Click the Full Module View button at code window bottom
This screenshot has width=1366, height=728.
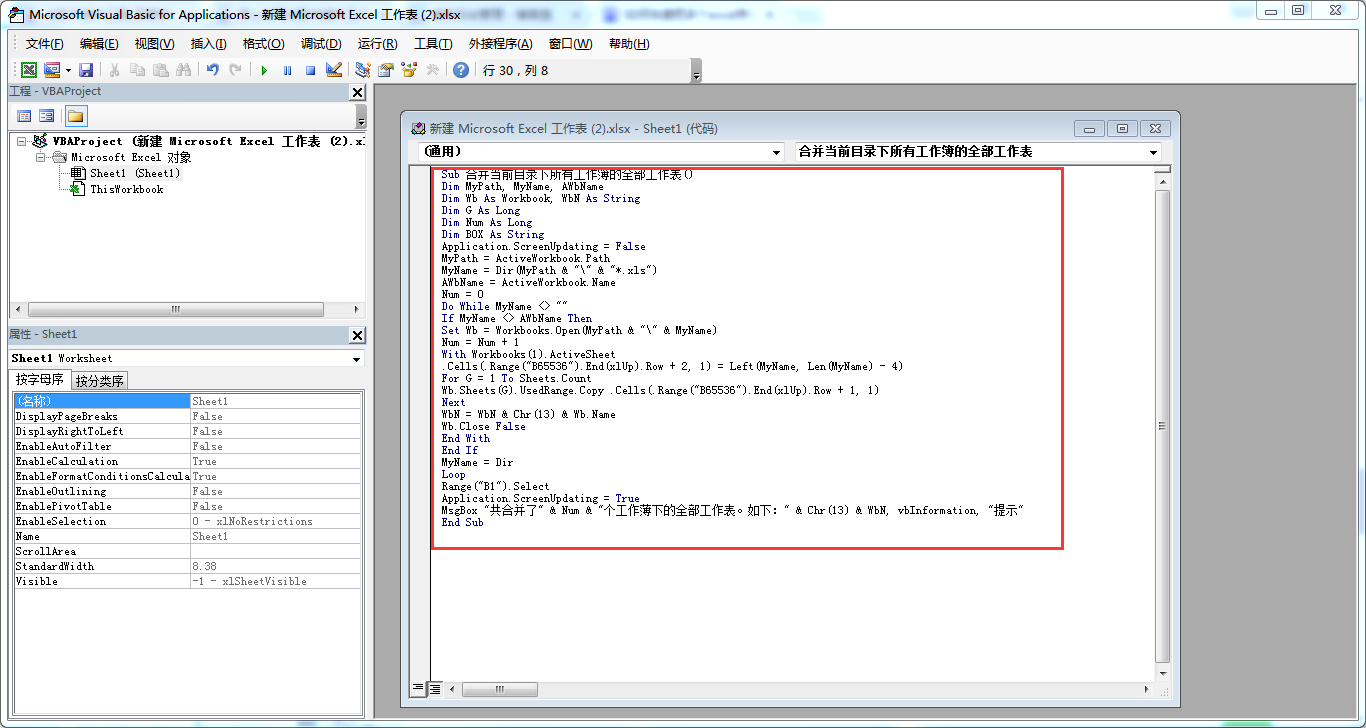tap(435, 689)
